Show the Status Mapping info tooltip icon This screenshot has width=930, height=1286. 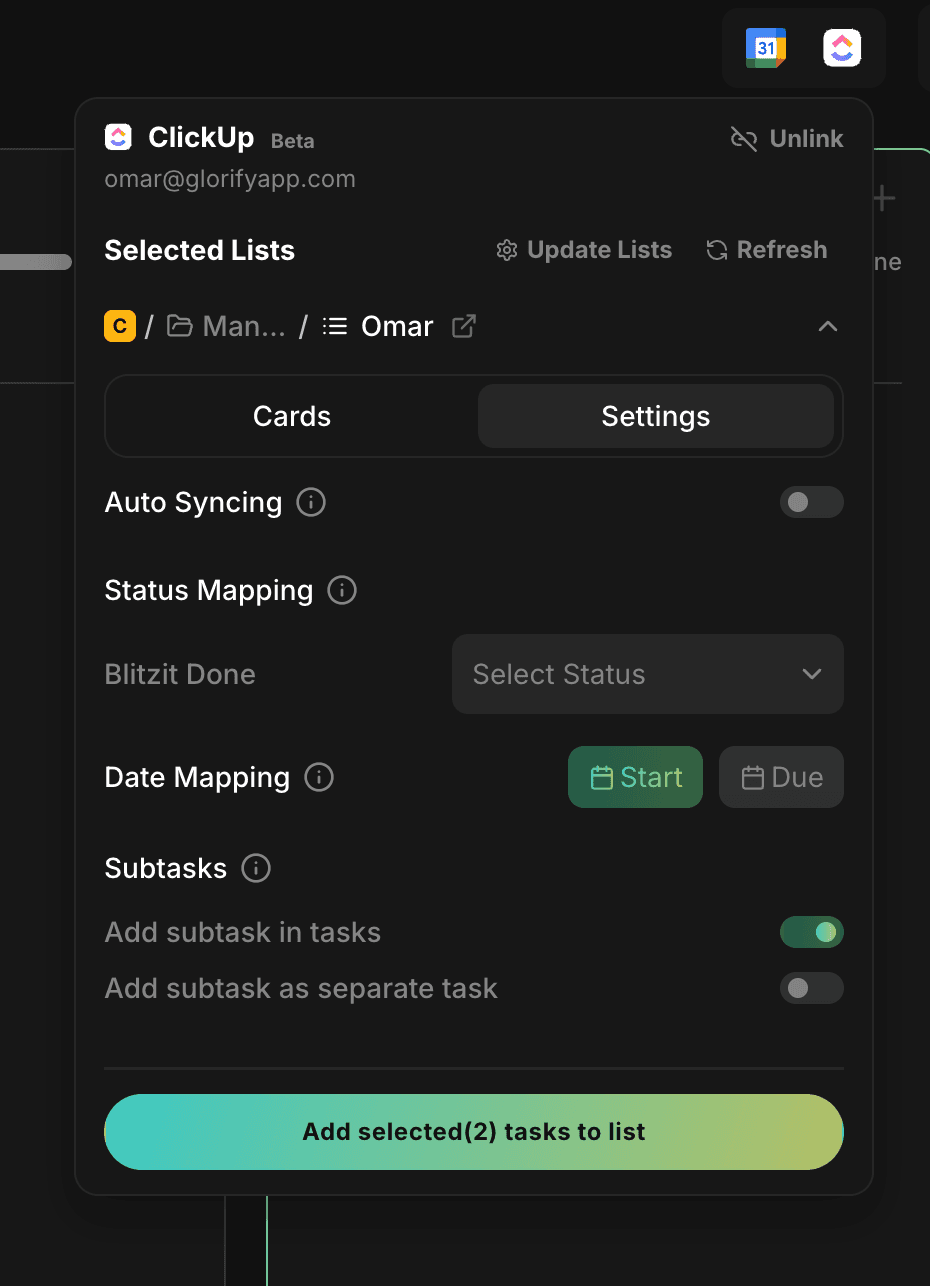point(342,590)
